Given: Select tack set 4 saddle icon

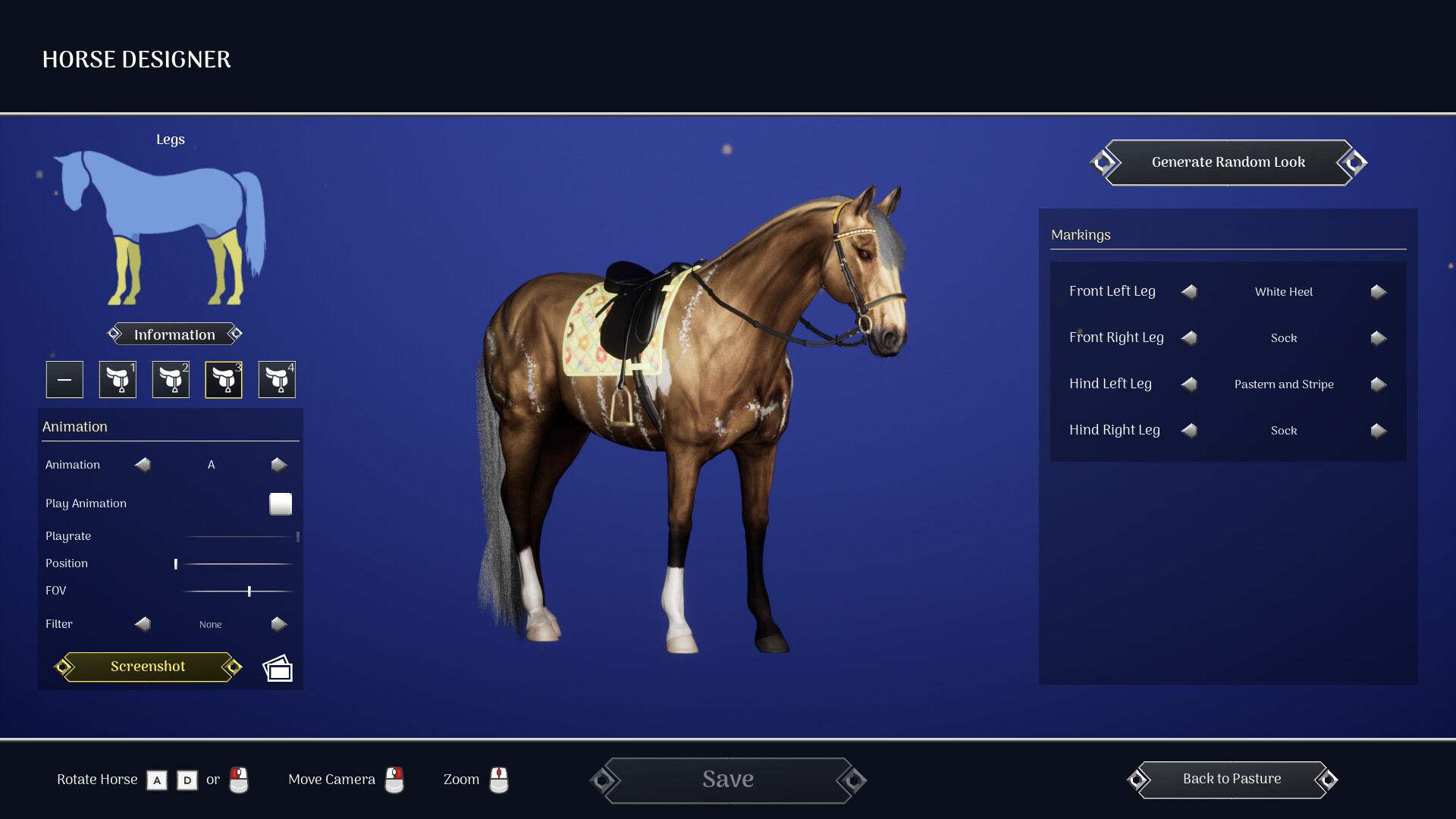Looking at the screenshot, I should click(277, 379).
